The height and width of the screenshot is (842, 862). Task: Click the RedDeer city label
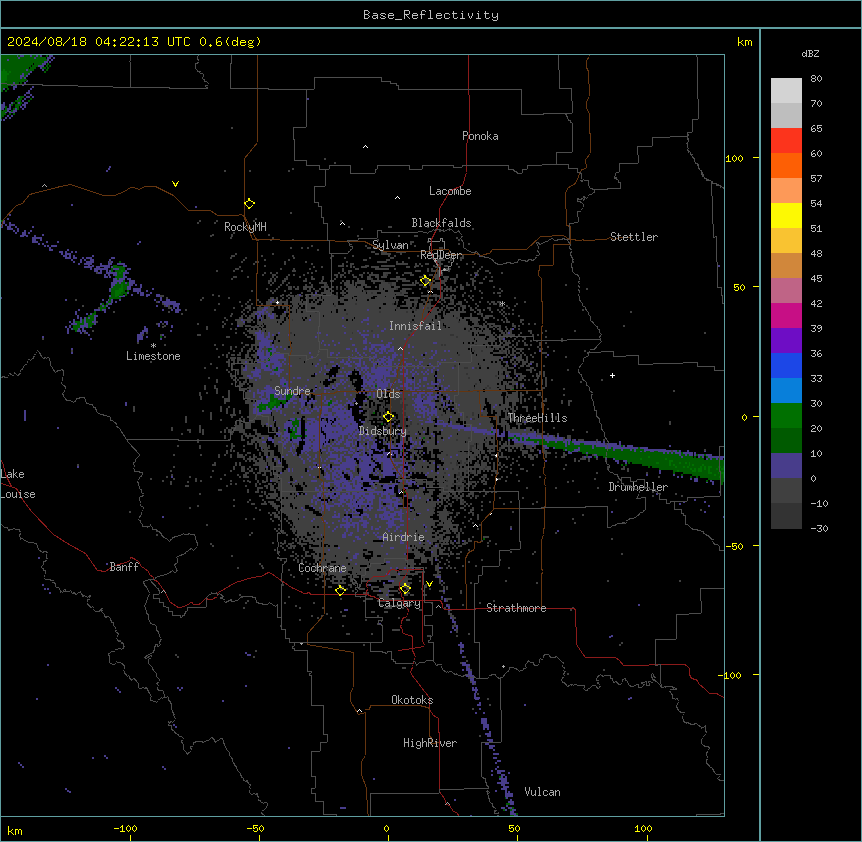coord(441,255)
